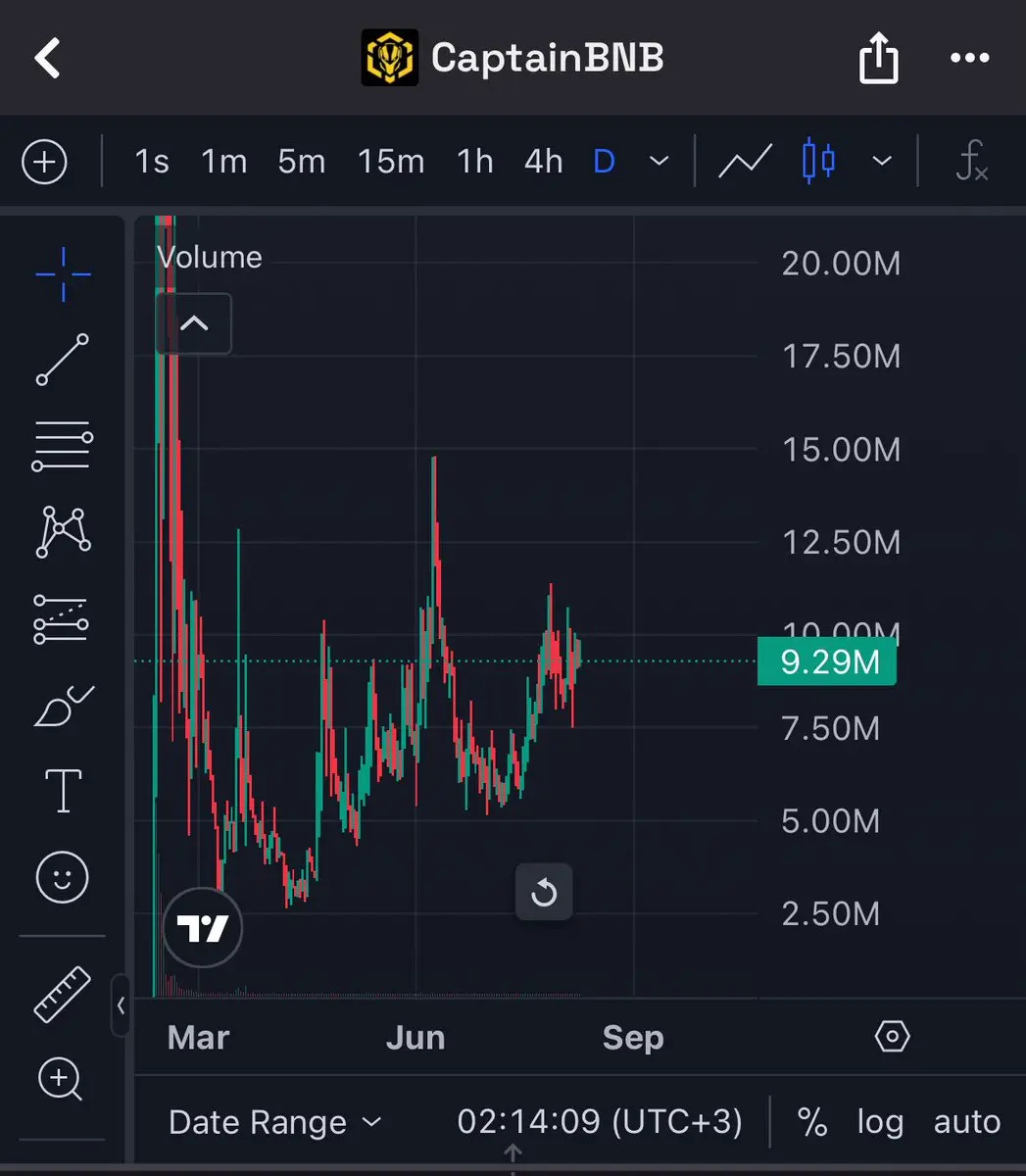The image size is (1026, 1176).
Task: Expand the bottom panel up-arrow handle
Action: 513,1154
